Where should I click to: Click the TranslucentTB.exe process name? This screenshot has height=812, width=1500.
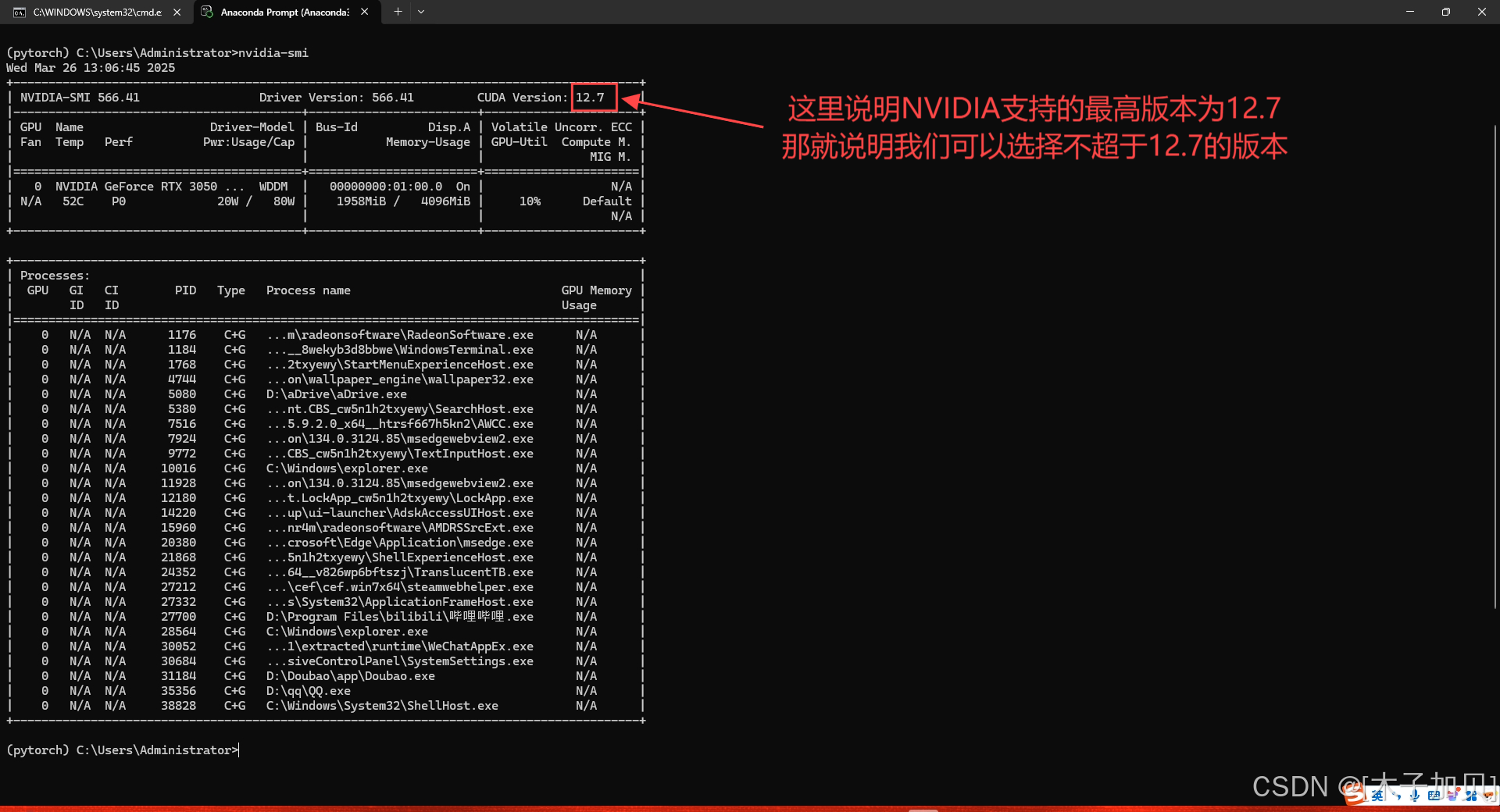click(400, 572)
